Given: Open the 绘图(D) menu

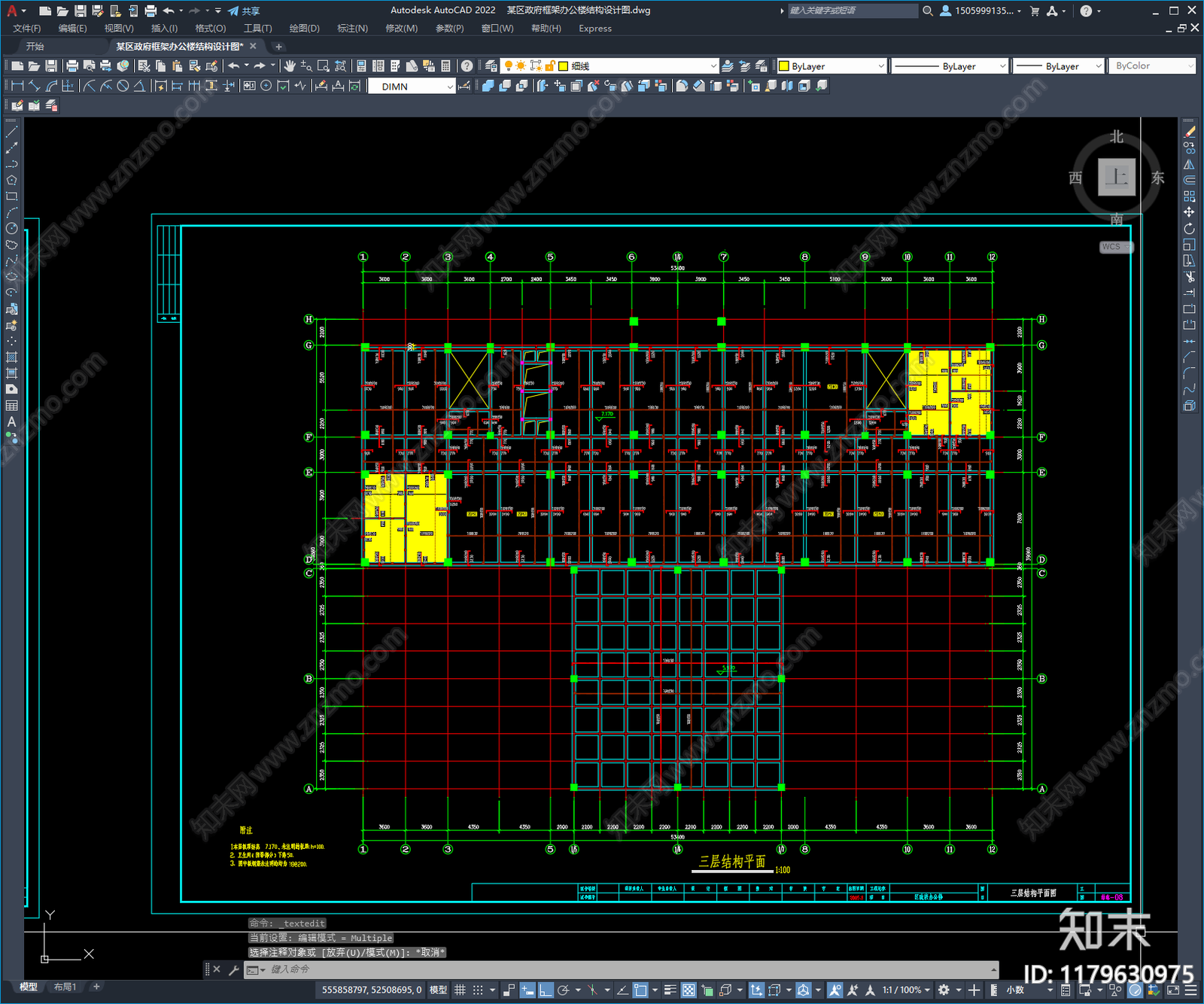Looking at the screenshot, I should [x=304, y=29].
